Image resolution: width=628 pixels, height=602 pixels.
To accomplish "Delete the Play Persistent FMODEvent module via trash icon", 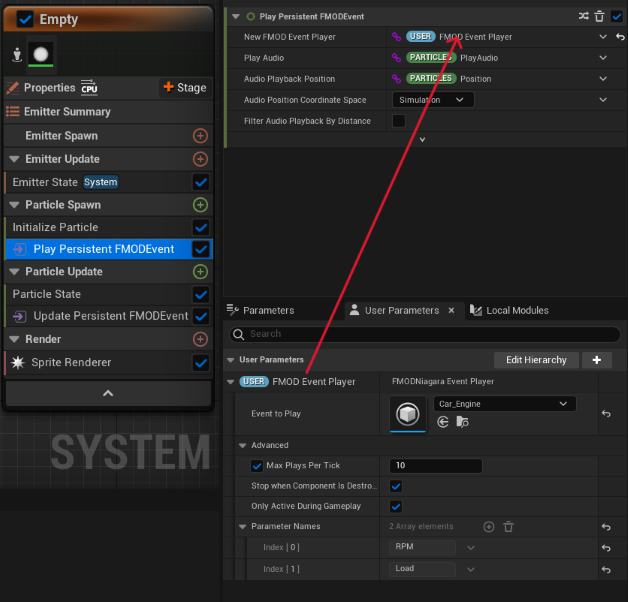I will point(600,16).
